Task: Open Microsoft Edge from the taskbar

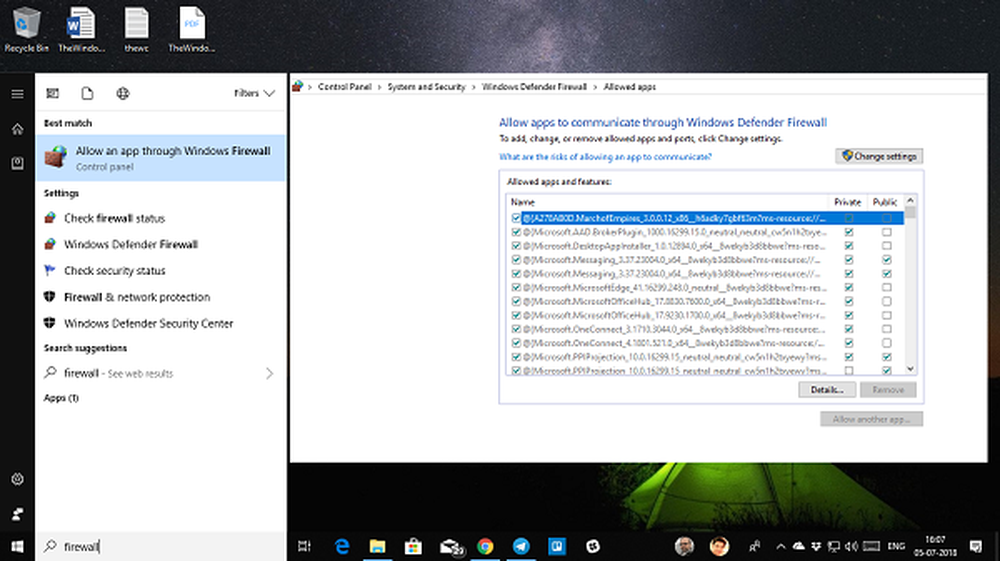Action: (342, 546)
